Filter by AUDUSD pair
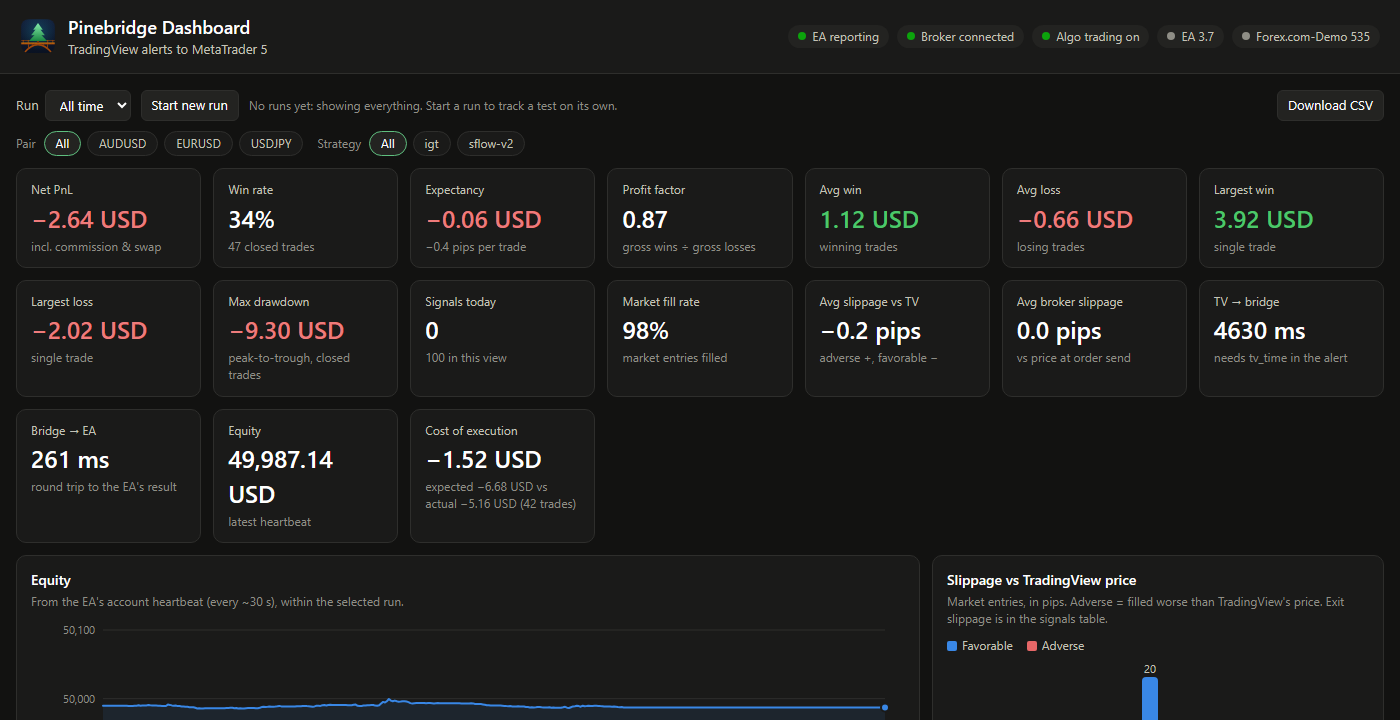Viewport: 1400px width, 720px height. [122, 144]
